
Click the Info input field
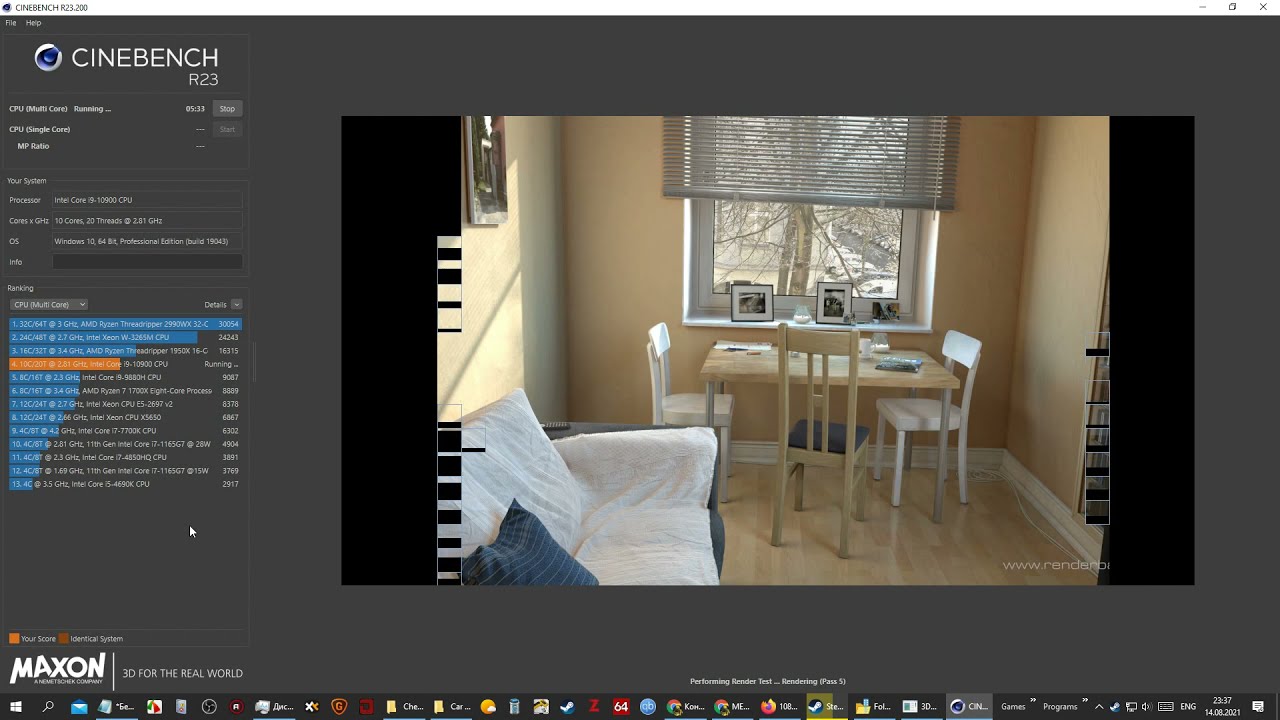click(147, 262)
